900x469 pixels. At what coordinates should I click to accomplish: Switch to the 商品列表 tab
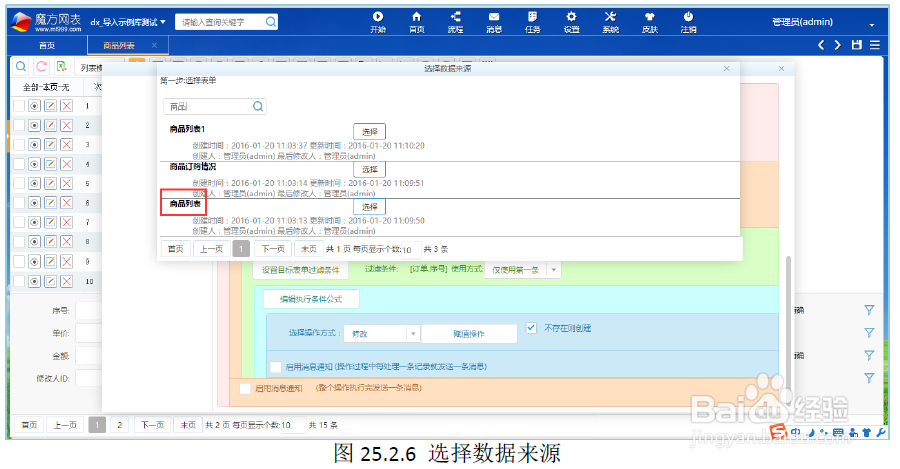(119, 45)
